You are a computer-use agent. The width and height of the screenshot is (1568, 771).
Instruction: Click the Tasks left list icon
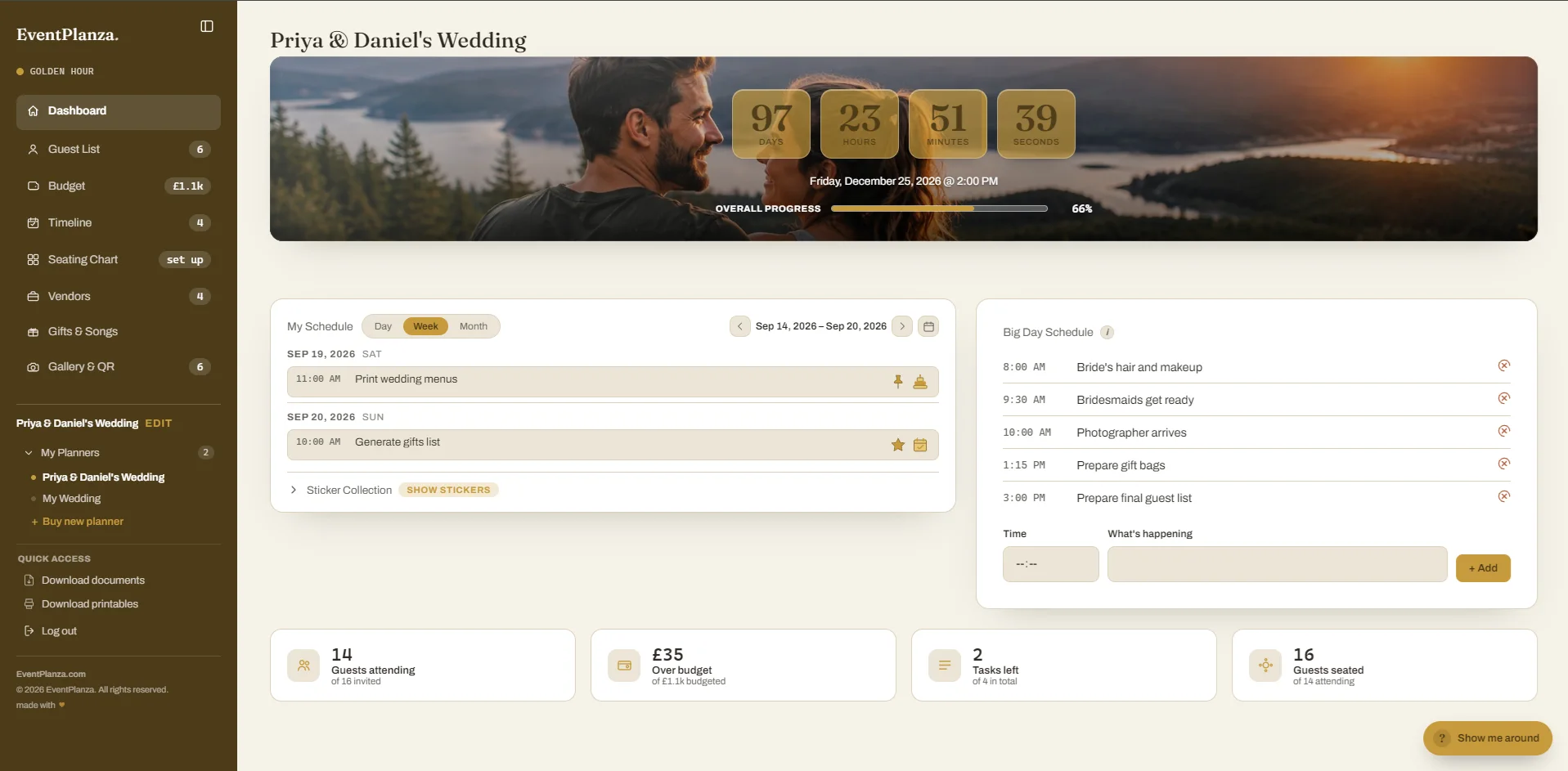pyautogui.click(x=945, y=666)
